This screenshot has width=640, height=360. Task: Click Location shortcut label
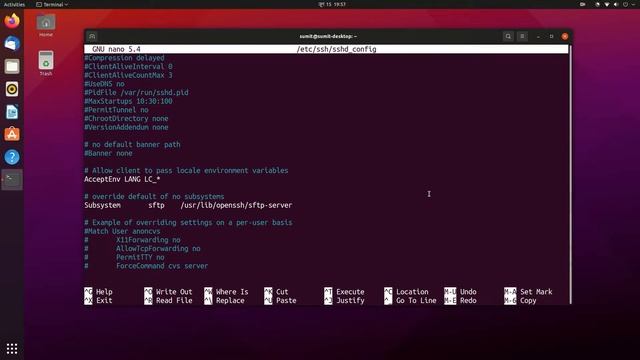[412, 292]
